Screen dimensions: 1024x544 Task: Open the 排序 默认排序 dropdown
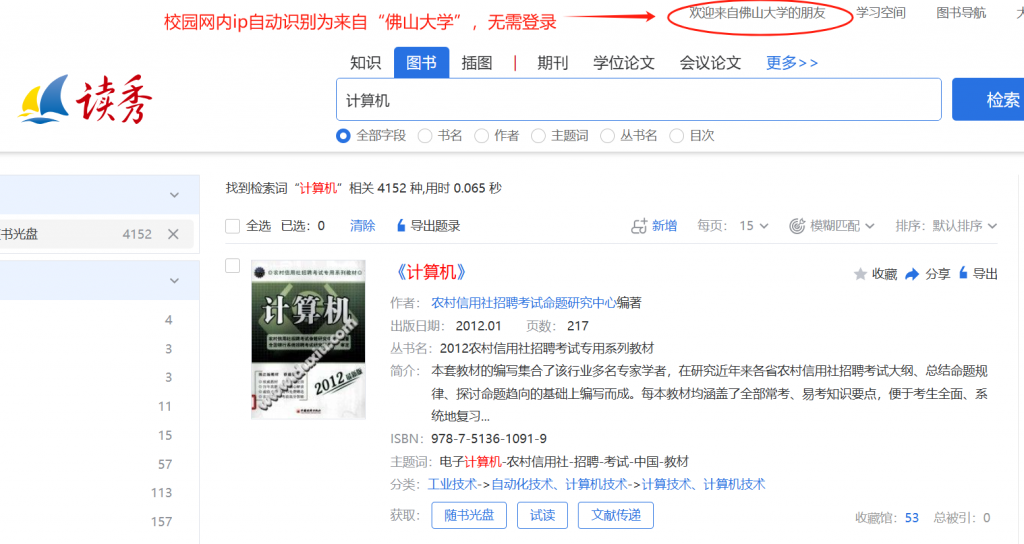pos(965,226)
